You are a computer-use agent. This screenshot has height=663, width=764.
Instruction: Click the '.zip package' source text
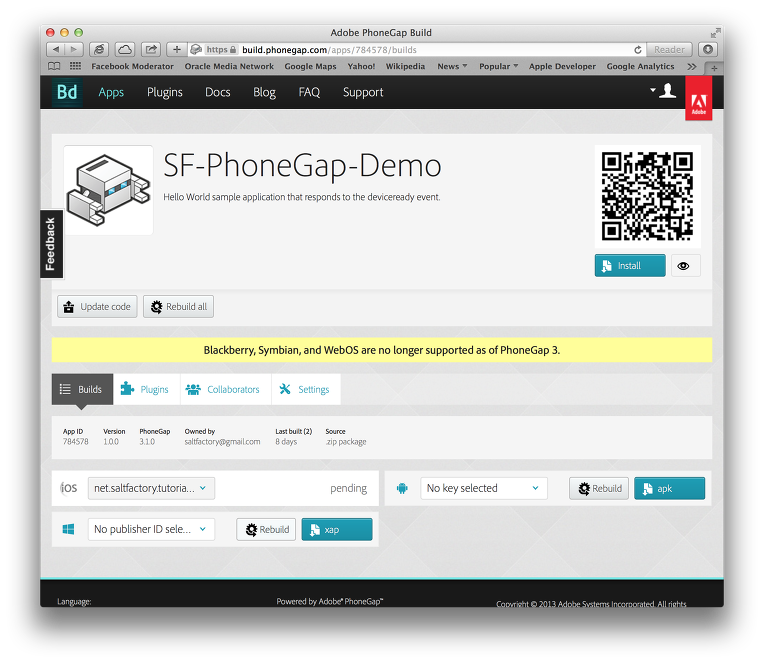pos(345,442)
